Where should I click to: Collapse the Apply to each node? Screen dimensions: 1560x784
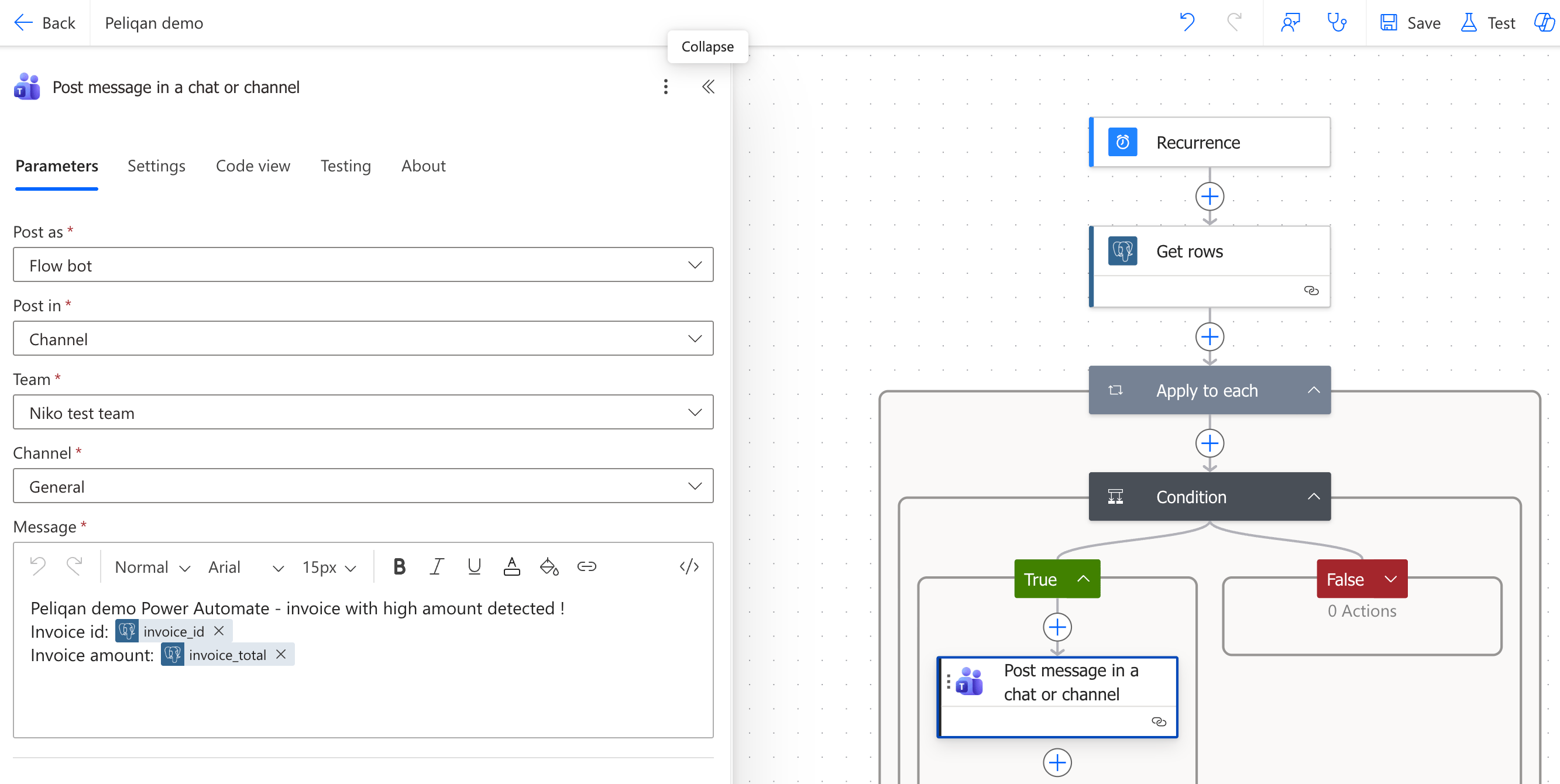[x=1313, y=390]
